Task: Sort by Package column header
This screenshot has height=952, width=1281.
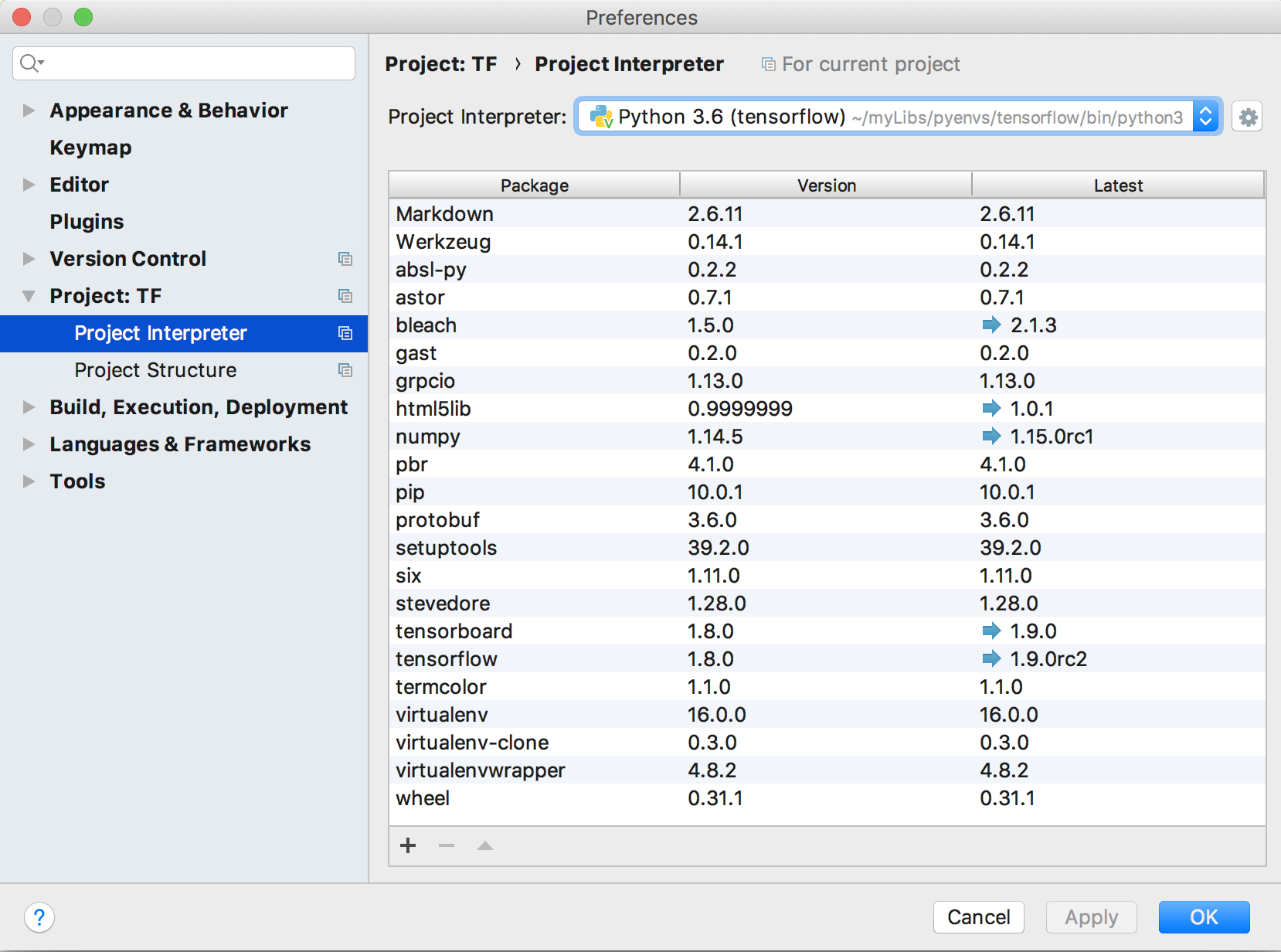Action: (535, 185)
